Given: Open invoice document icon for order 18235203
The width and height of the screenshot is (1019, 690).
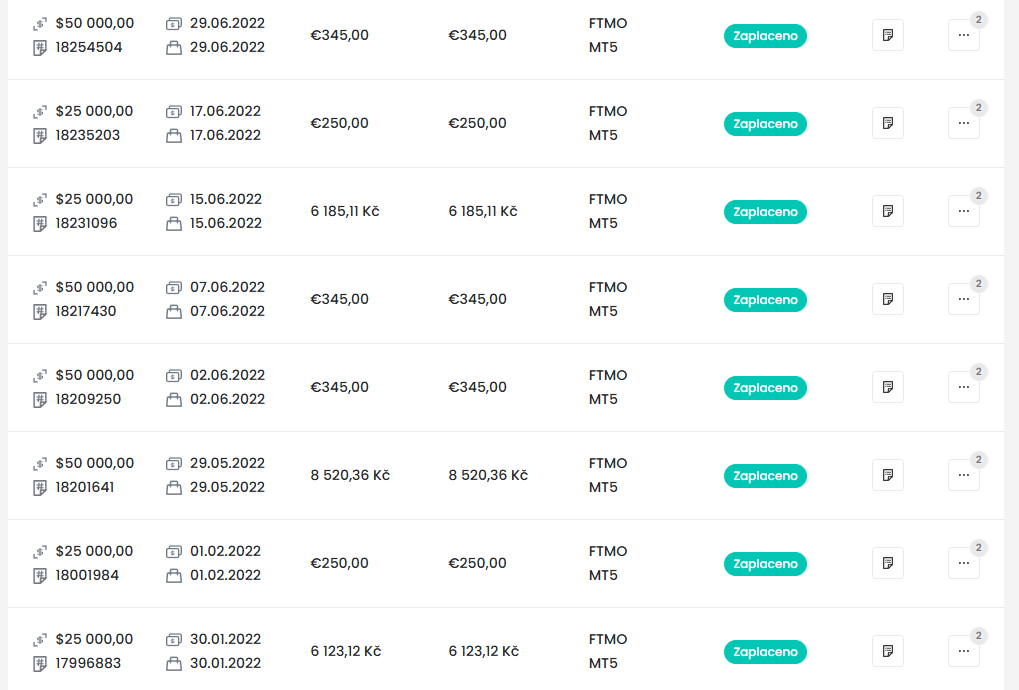Looking at the screenshot, I should click(x=888, y=124).
